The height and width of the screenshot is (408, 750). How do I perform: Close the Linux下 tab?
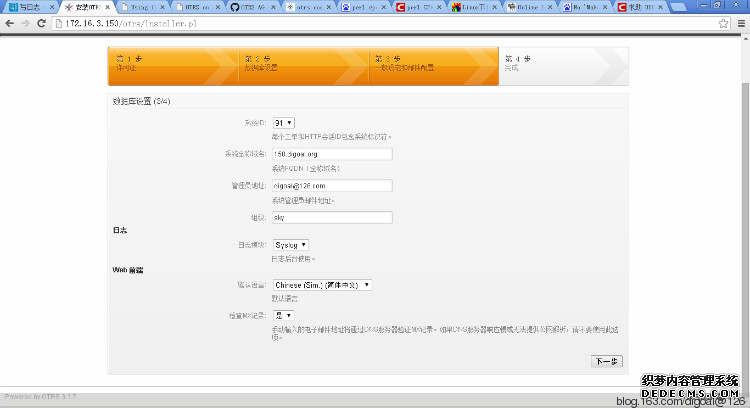[x=495, y=7]
